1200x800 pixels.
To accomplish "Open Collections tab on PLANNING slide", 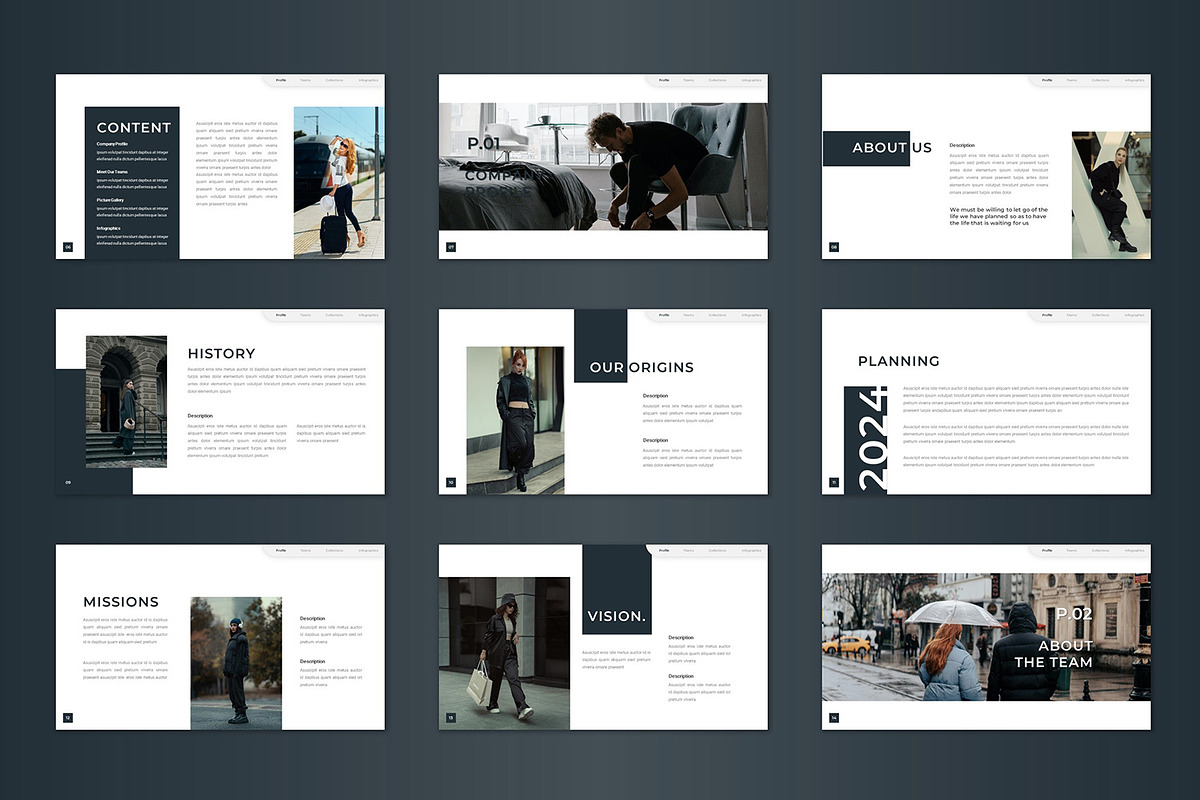I will [x=1100, y=315].
